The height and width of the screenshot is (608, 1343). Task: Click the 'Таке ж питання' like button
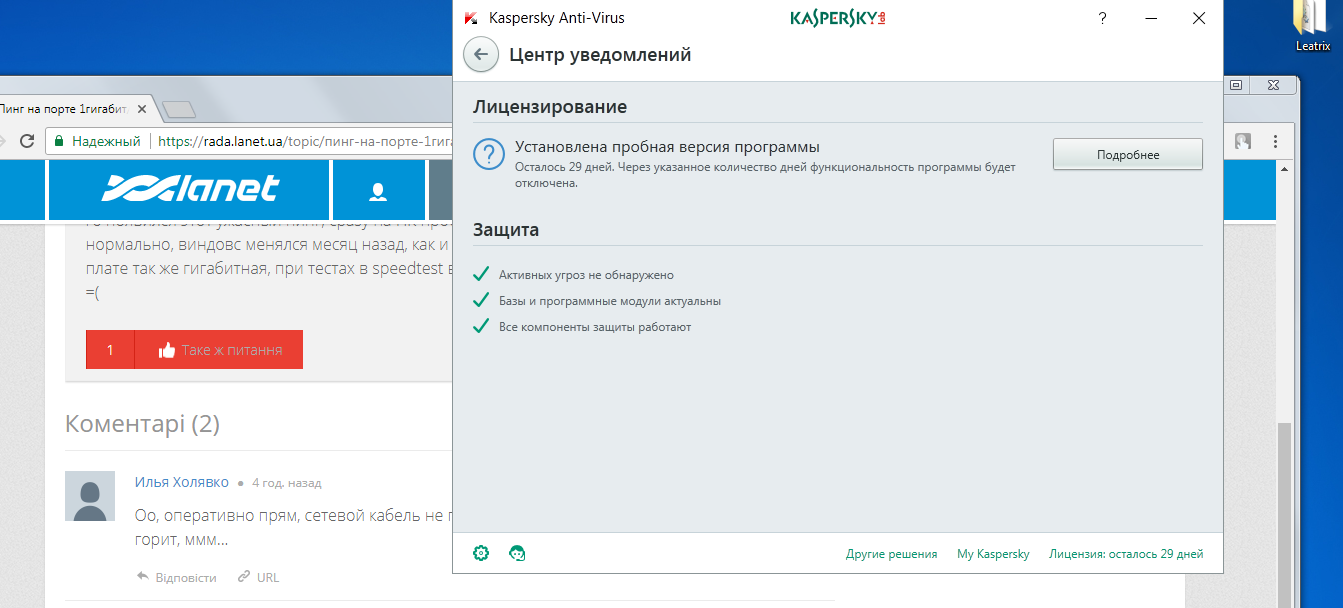[219, 350]
